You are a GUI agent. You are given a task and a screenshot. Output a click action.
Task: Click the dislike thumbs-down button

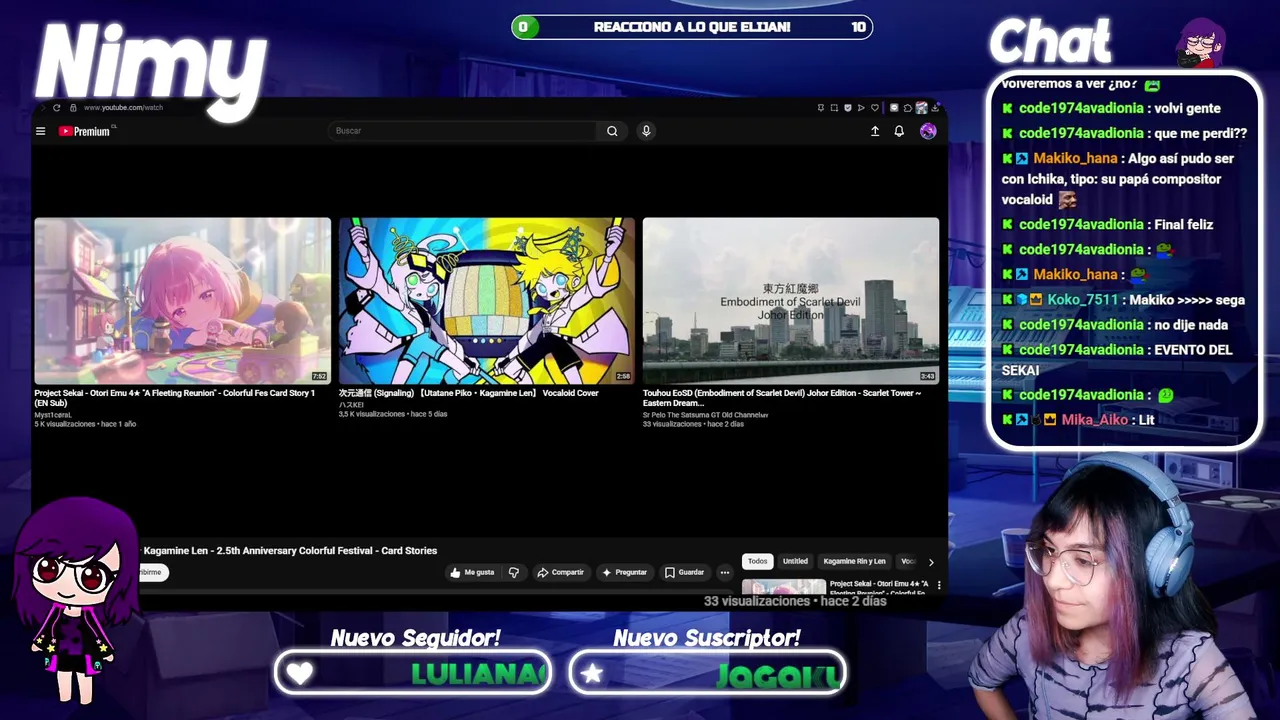point(514,572)
